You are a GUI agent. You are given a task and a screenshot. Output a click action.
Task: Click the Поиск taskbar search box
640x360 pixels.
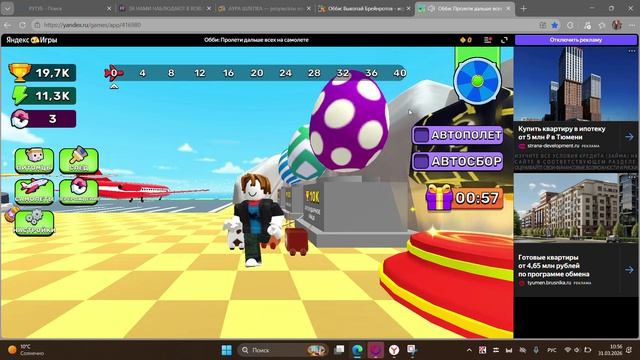282,350
